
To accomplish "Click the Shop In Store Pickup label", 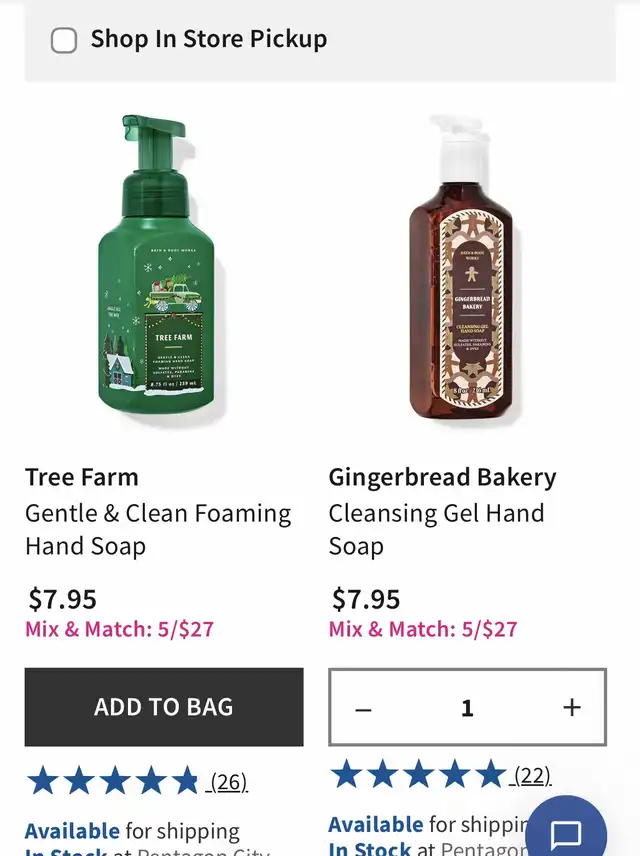I will coord(209,39).
